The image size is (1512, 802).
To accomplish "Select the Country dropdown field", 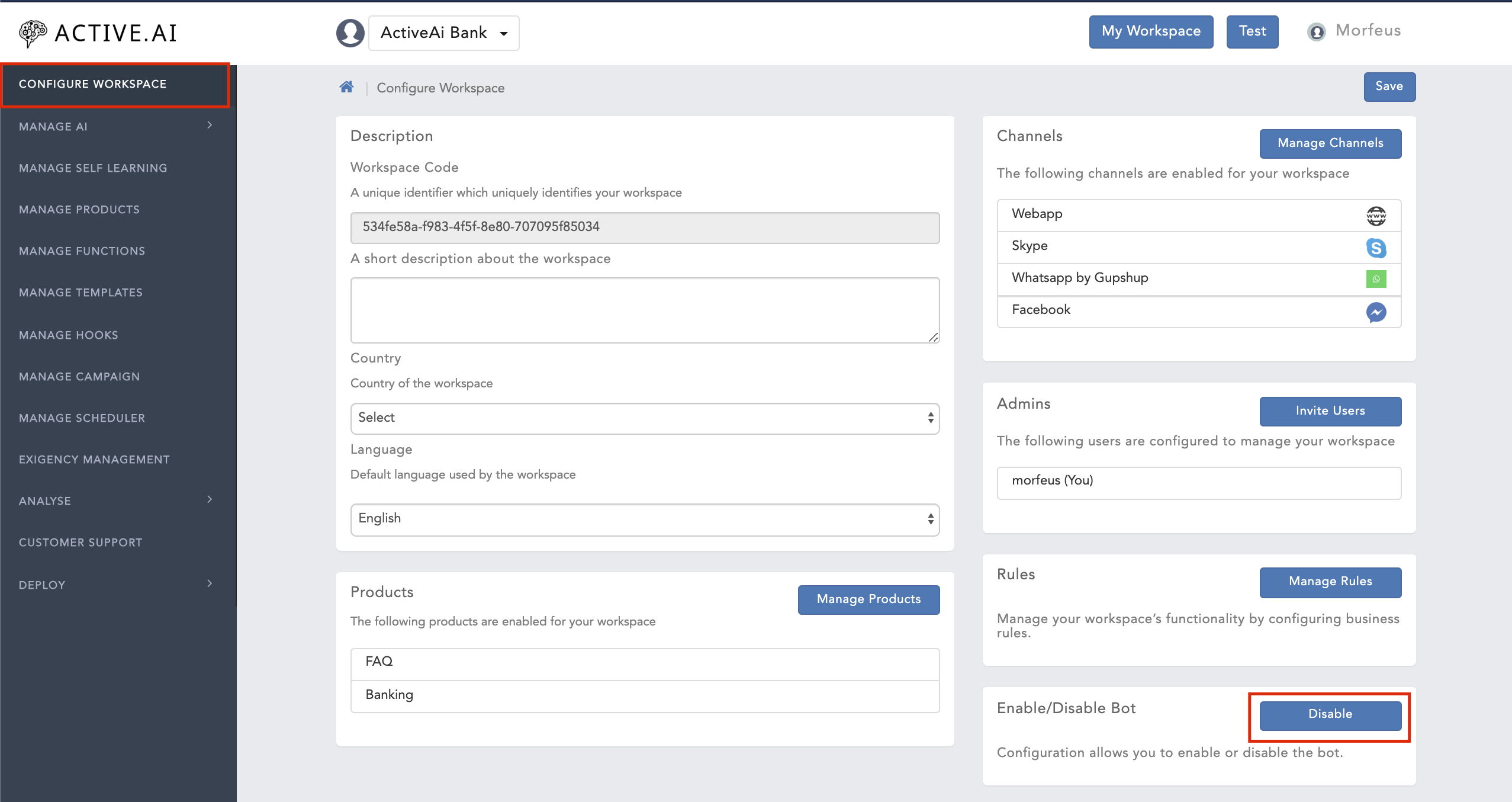I will [x=644, y=418].
